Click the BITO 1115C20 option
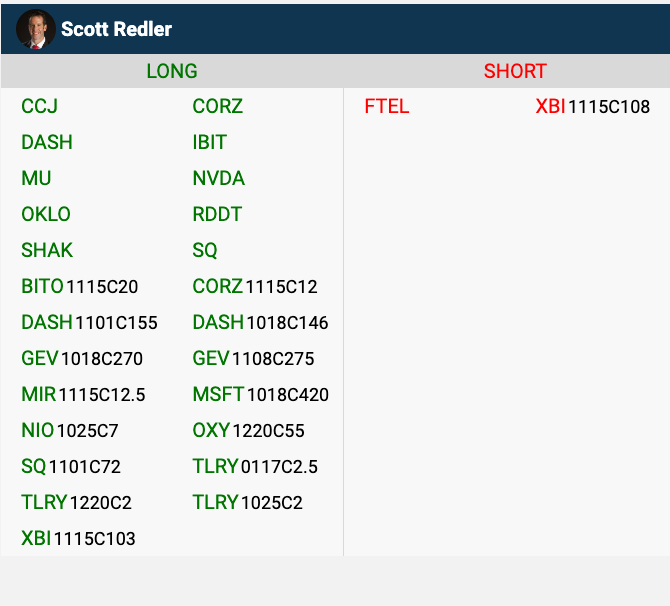This screenshot has height=606, width=670. click(x=79, y=287)
